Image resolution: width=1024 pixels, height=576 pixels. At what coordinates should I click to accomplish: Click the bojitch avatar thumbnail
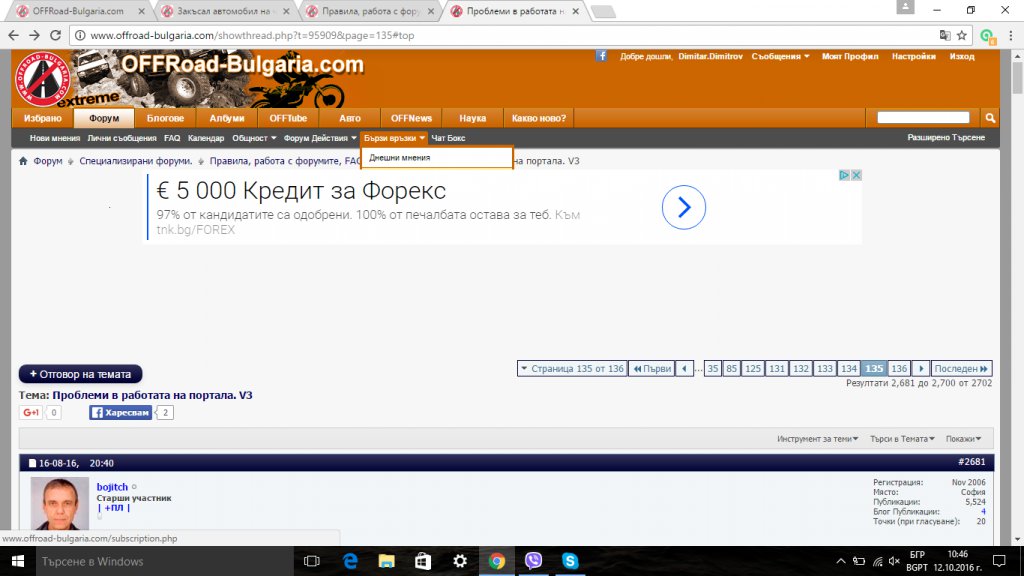tap(59, 503)
